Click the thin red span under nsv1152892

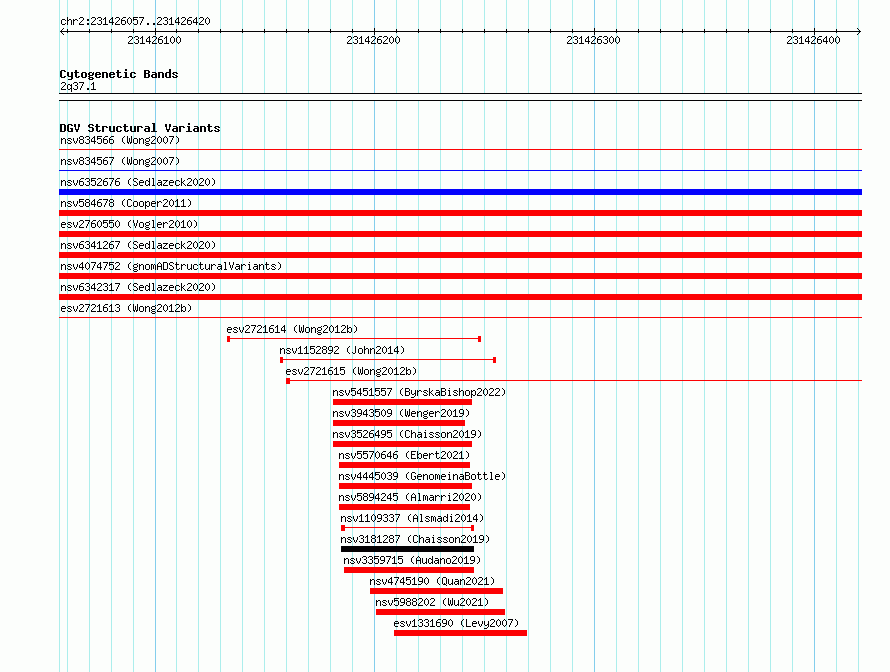point(388,360)
